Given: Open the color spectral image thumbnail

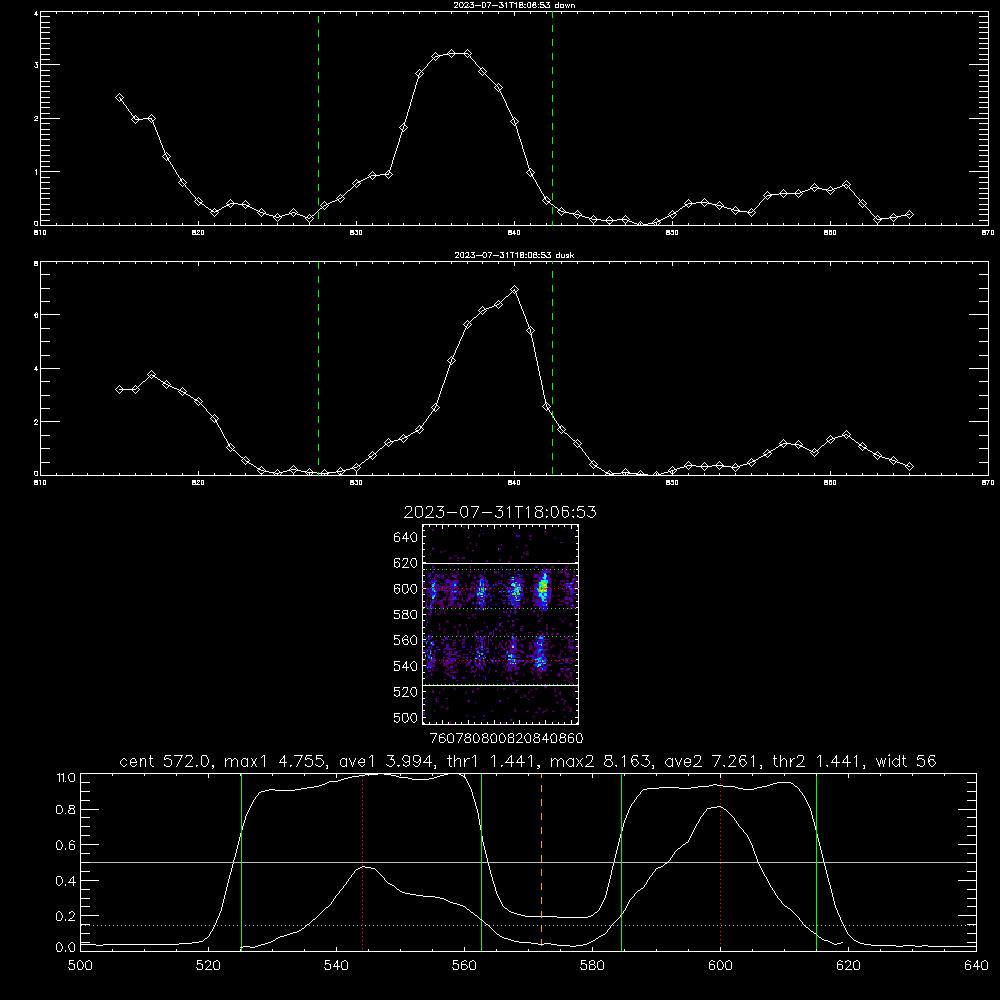Looking at the screenshot, I should click(501, 624).
